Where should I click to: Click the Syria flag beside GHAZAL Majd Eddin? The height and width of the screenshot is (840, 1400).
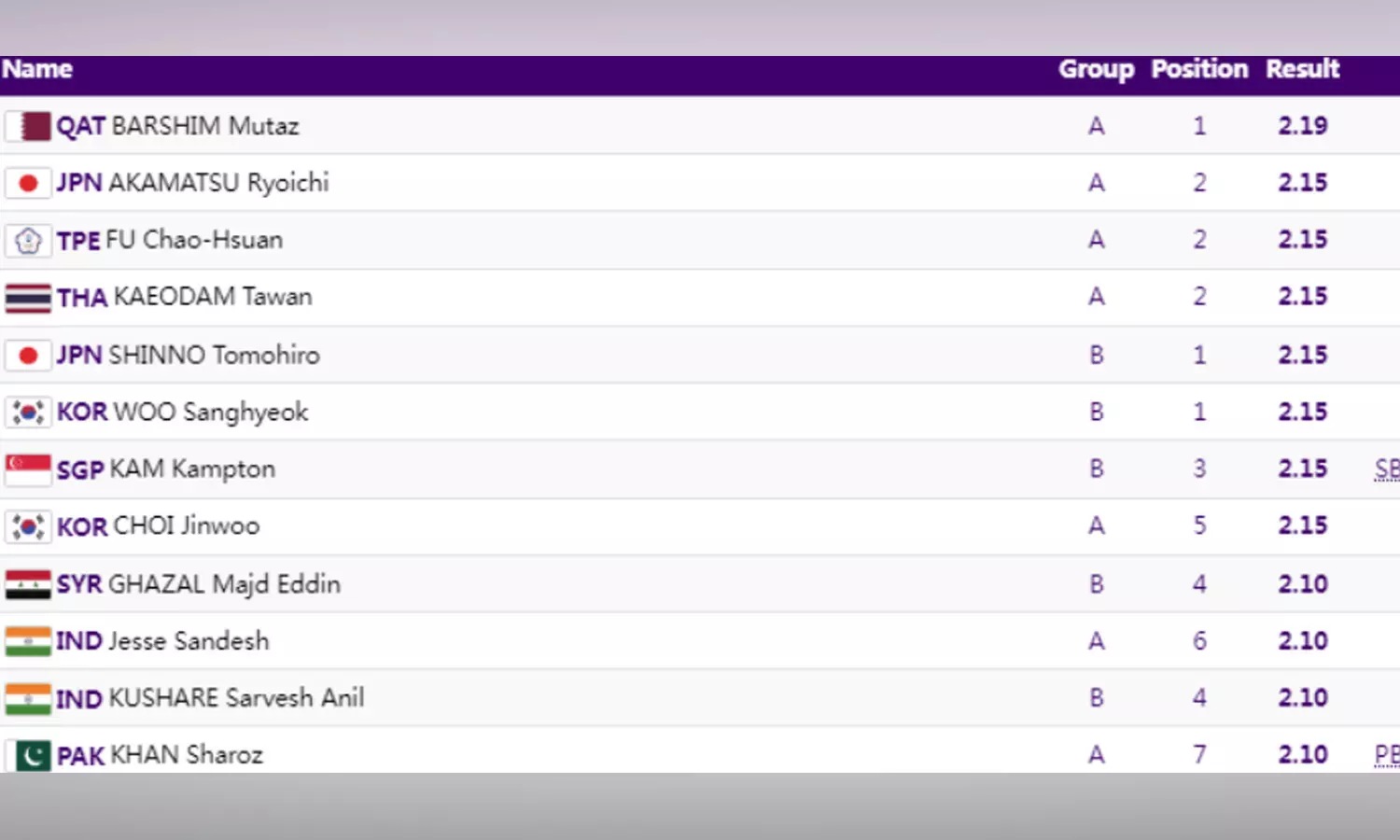[28, 584]
